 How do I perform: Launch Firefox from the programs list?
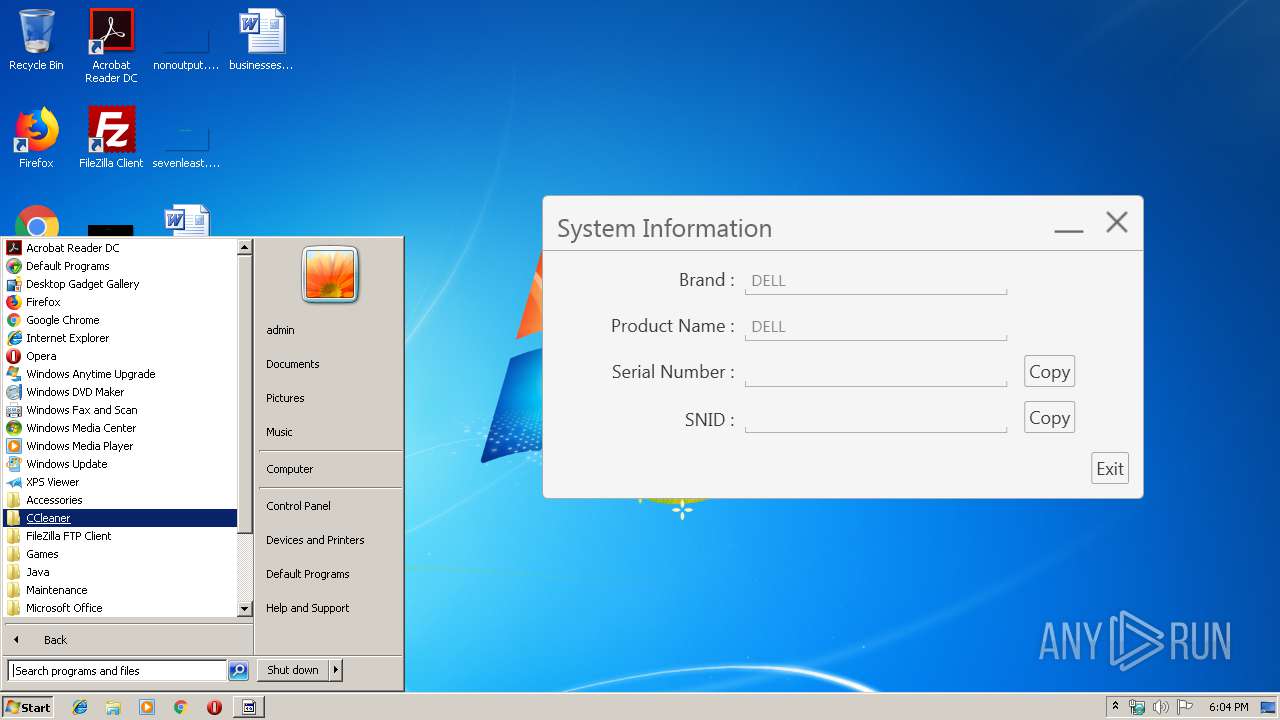120,302
